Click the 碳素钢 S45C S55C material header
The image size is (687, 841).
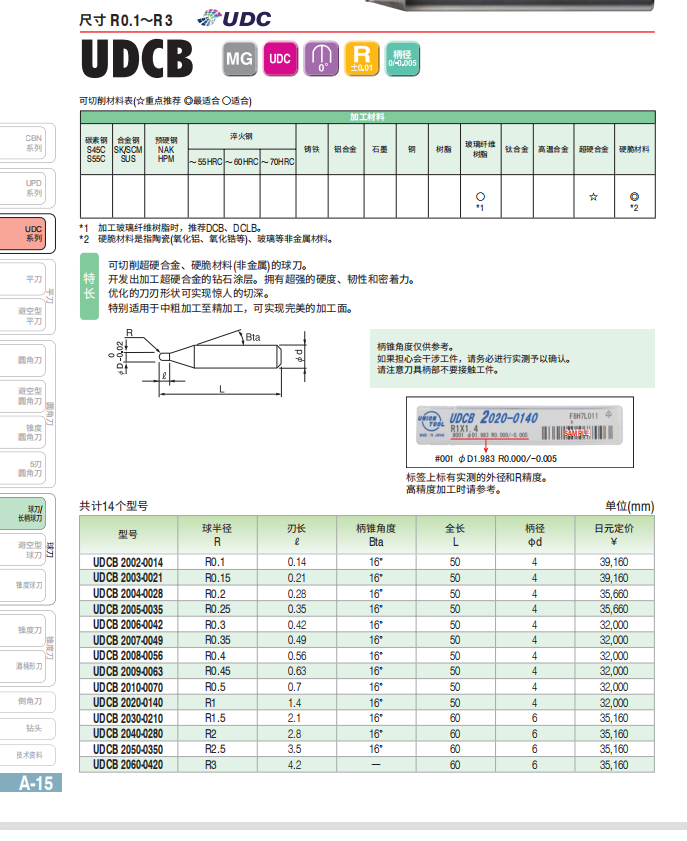point(96,149)
